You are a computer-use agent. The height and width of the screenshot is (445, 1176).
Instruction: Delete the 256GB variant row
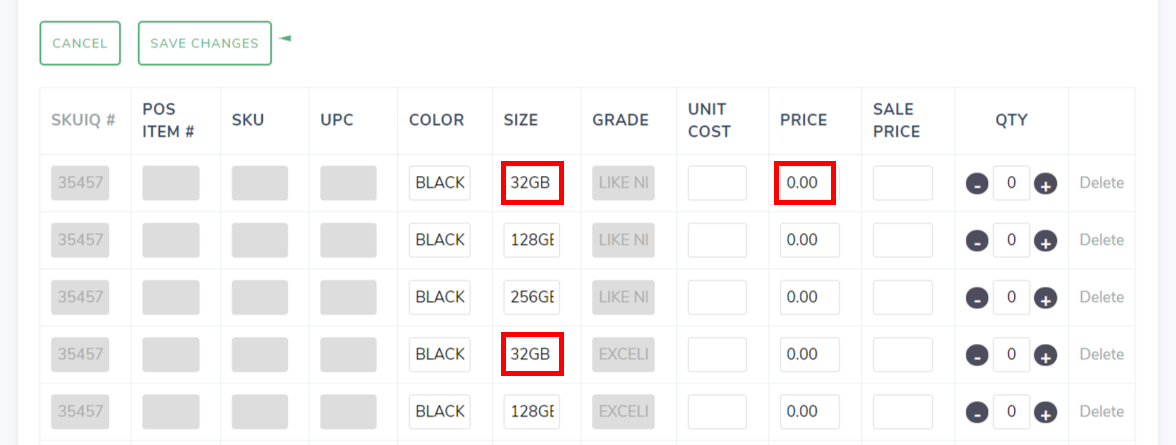pyautogui.click(x=1101, y=297)
